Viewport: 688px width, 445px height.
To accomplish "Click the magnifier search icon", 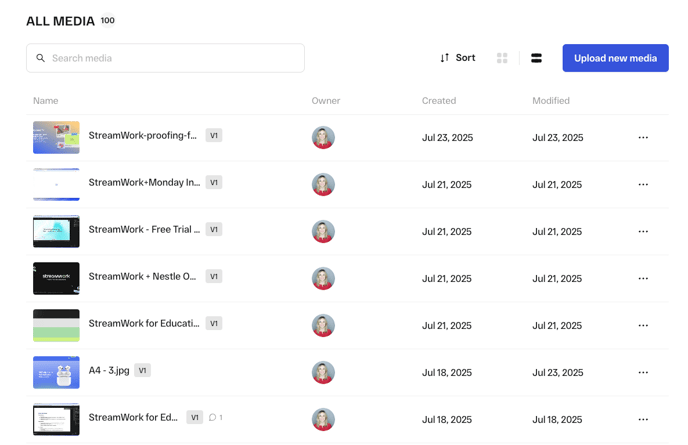I will point(41,58).
